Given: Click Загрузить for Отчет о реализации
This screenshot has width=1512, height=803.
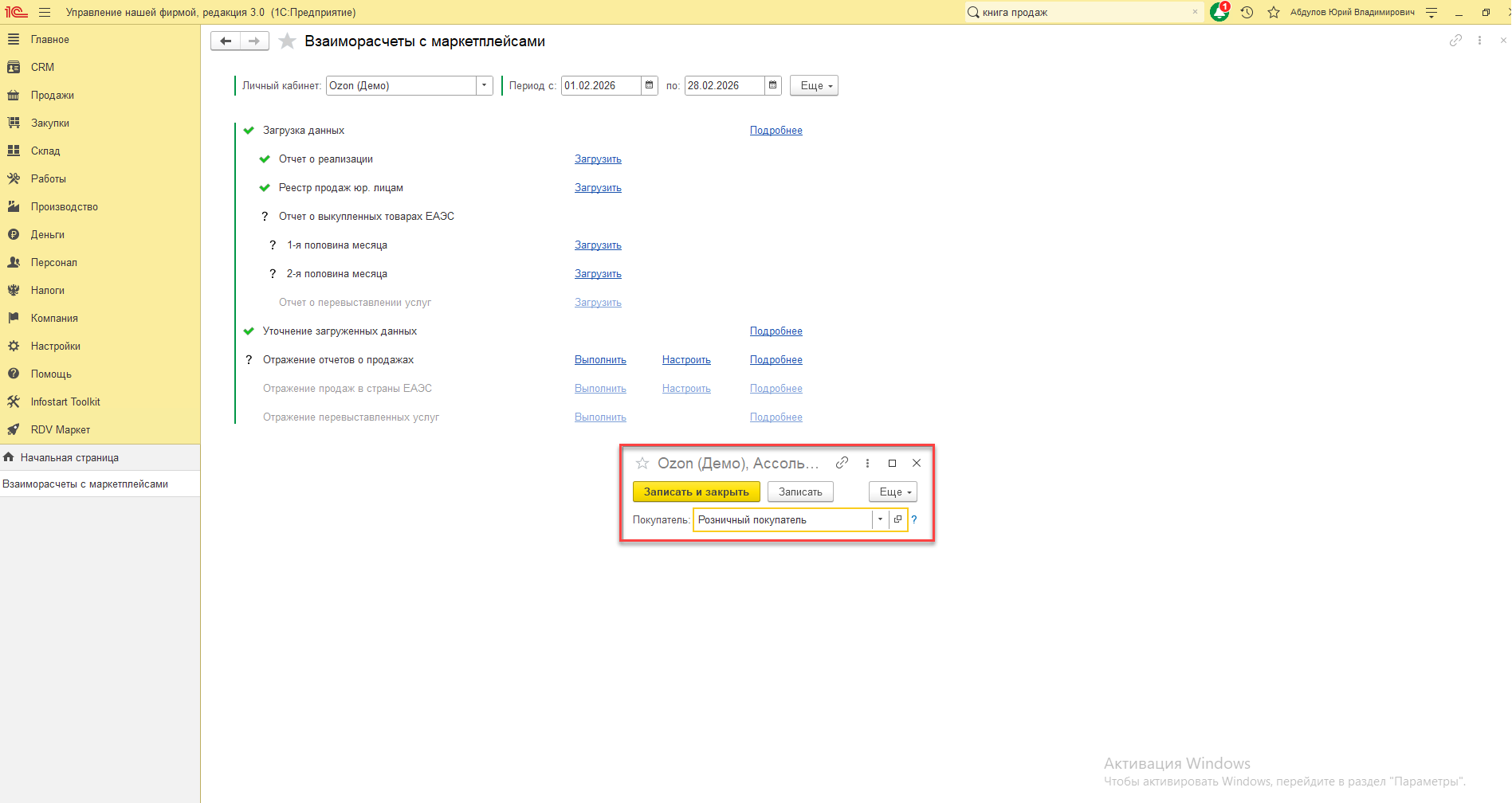Looking at the screenshot, I should tap(598, 159).
